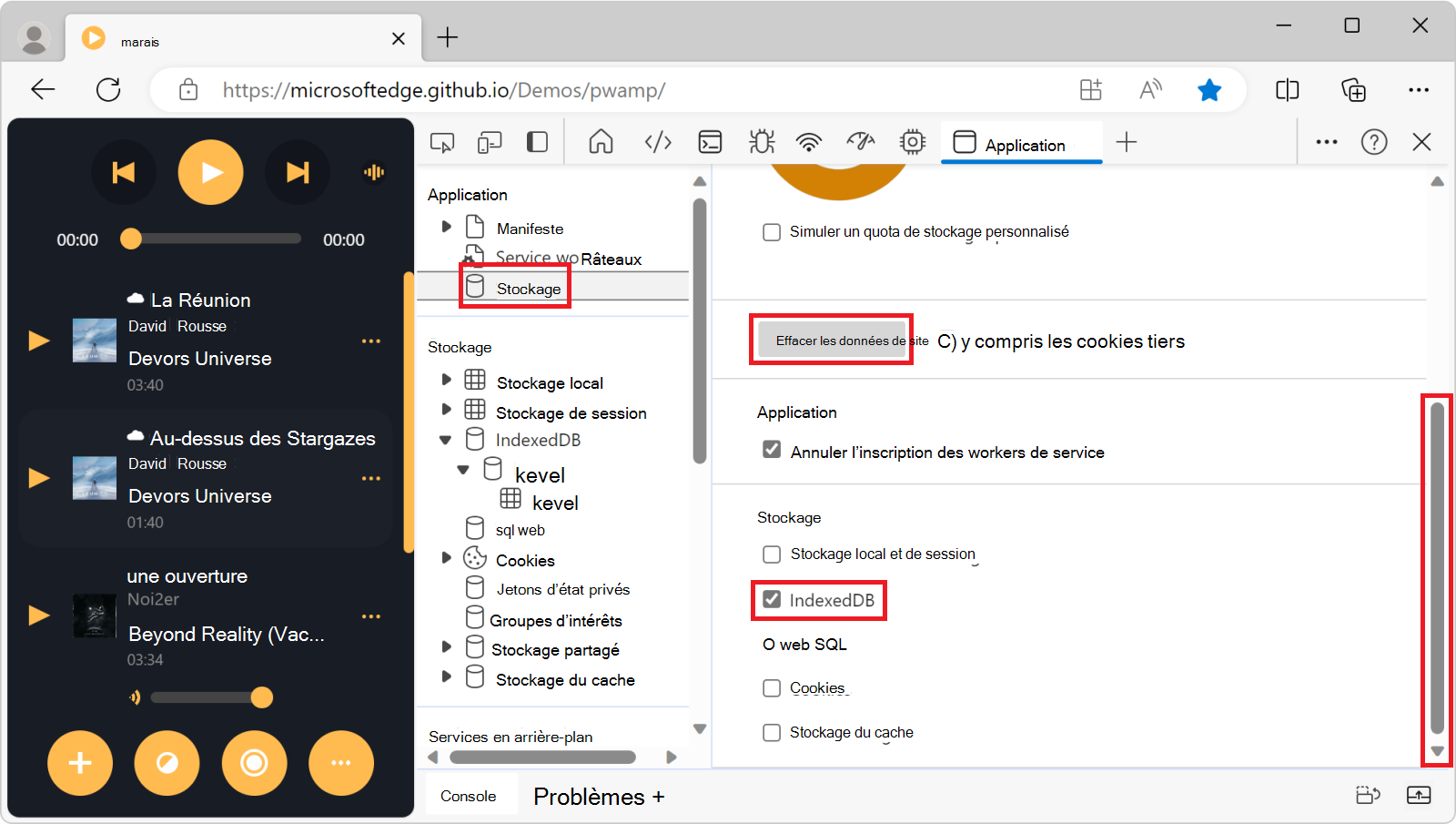Image resolution: width=1456 pixels, height=824 pixels.
Task: Disable the IndexedDB checkbox
Action: pos(772,600)
